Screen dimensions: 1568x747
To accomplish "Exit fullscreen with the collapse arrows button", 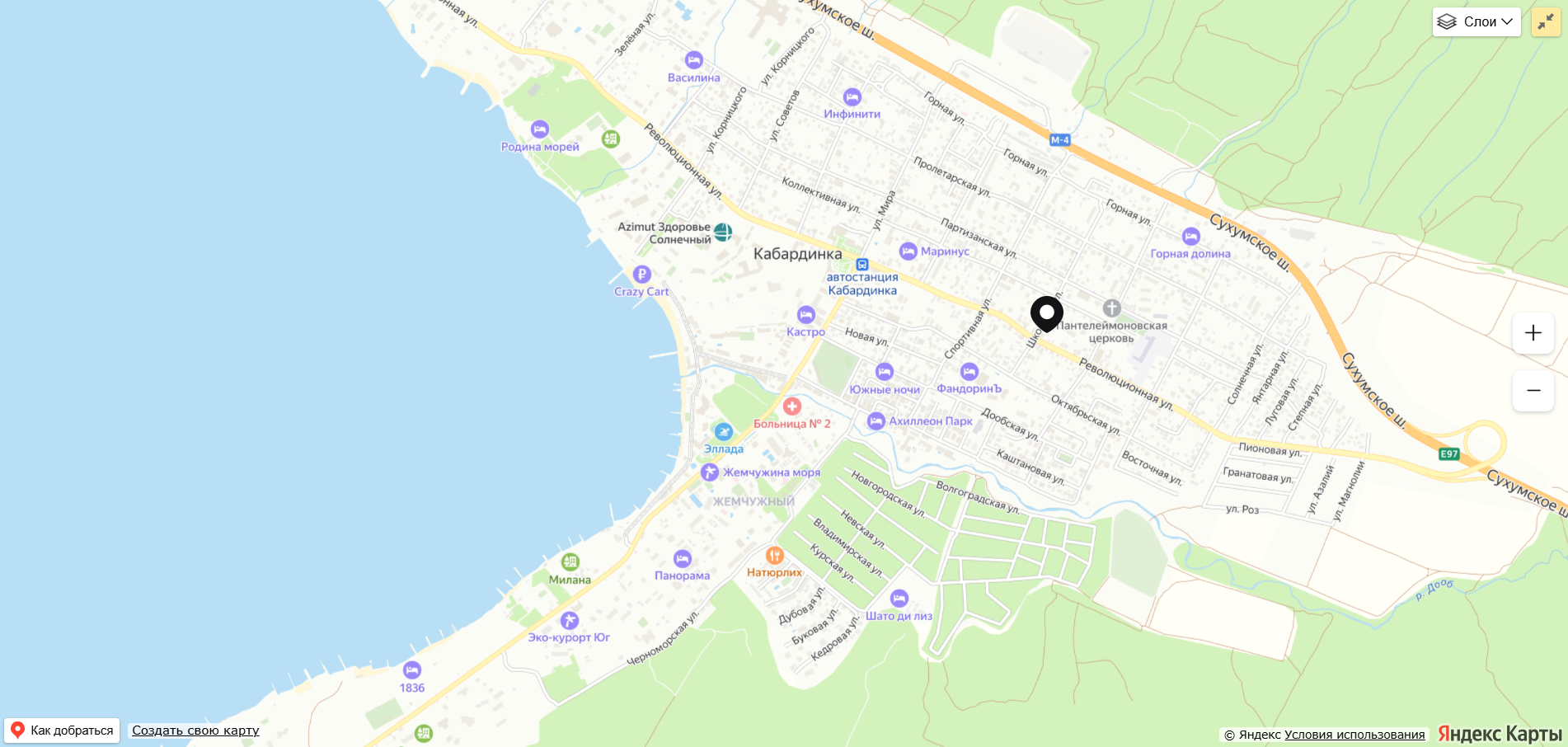I will point(1546,22).
